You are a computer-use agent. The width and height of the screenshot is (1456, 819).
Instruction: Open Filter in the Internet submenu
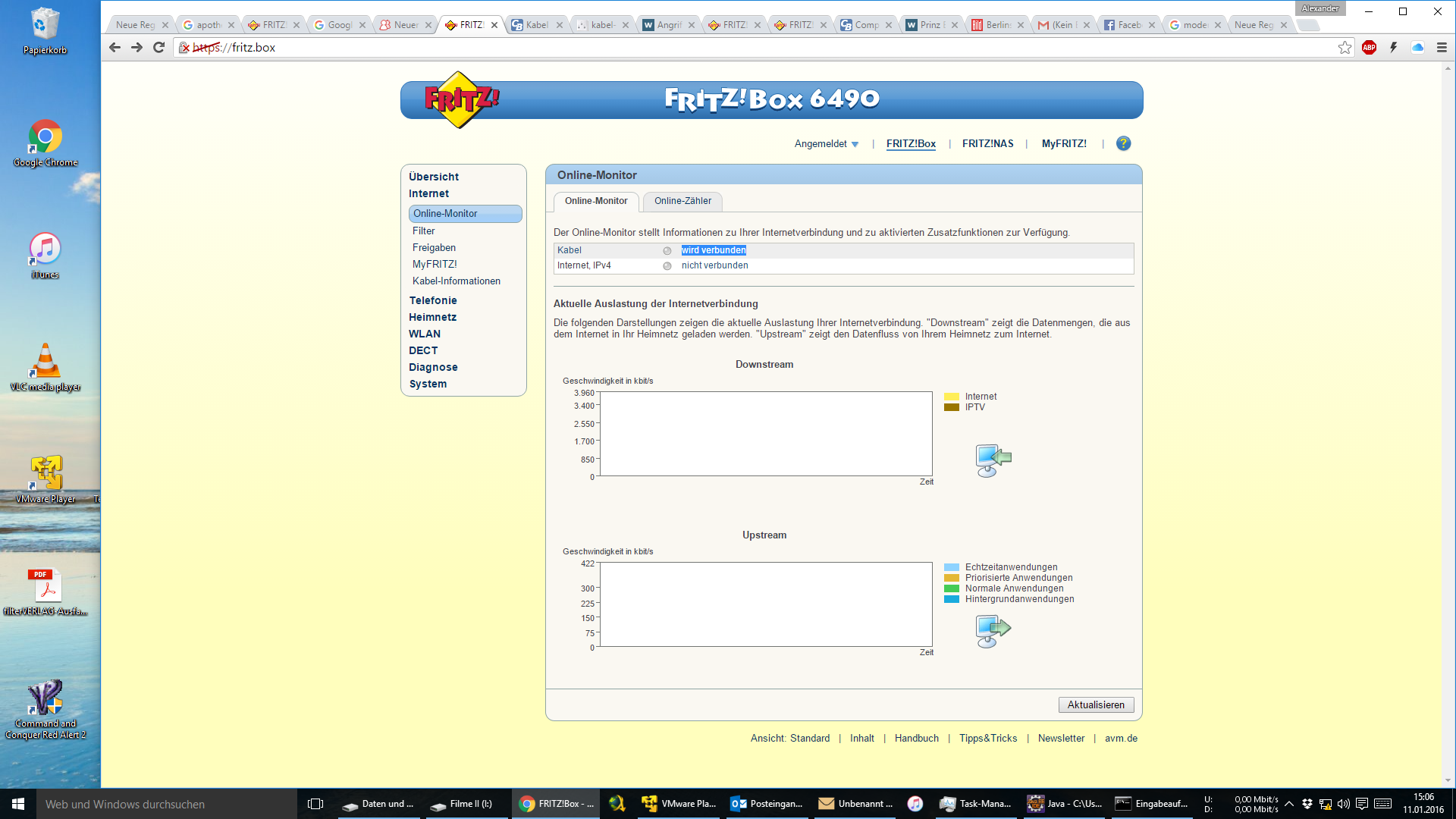tap(423, 231)
